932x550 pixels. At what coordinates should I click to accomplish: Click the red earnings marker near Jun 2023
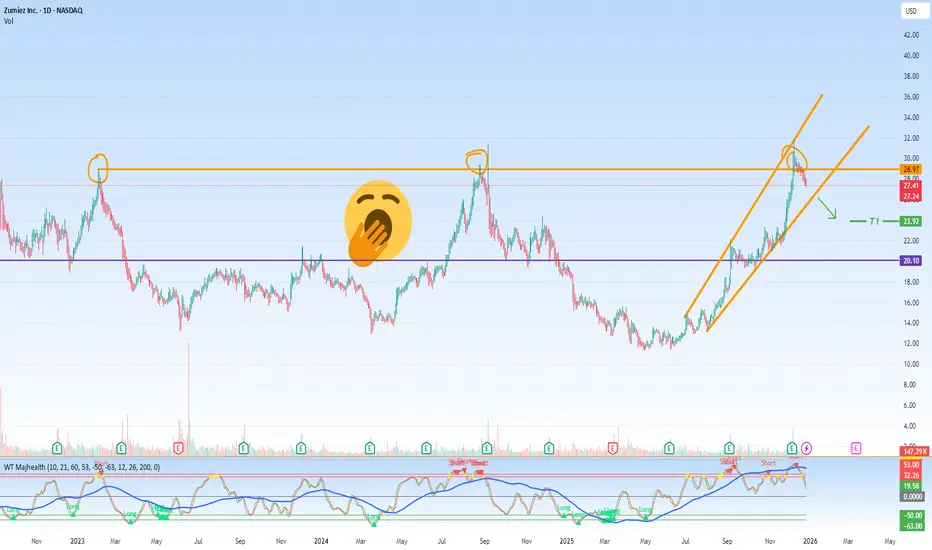tap(178, 448)
